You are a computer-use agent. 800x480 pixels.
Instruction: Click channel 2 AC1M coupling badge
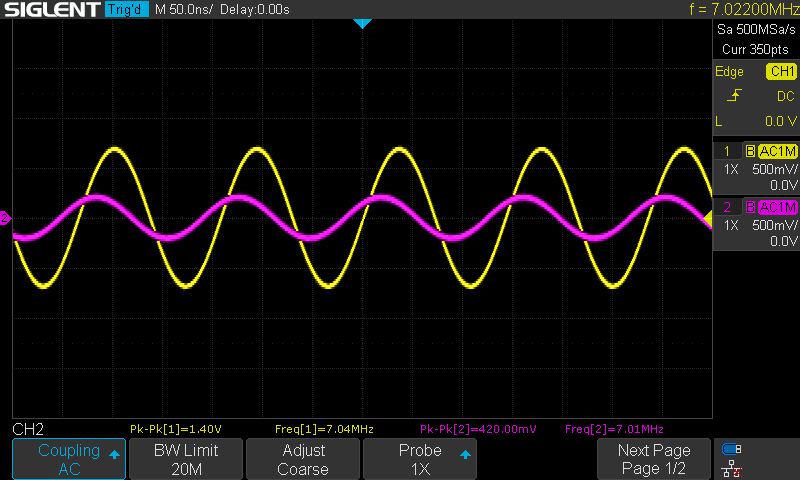(778, 207)
